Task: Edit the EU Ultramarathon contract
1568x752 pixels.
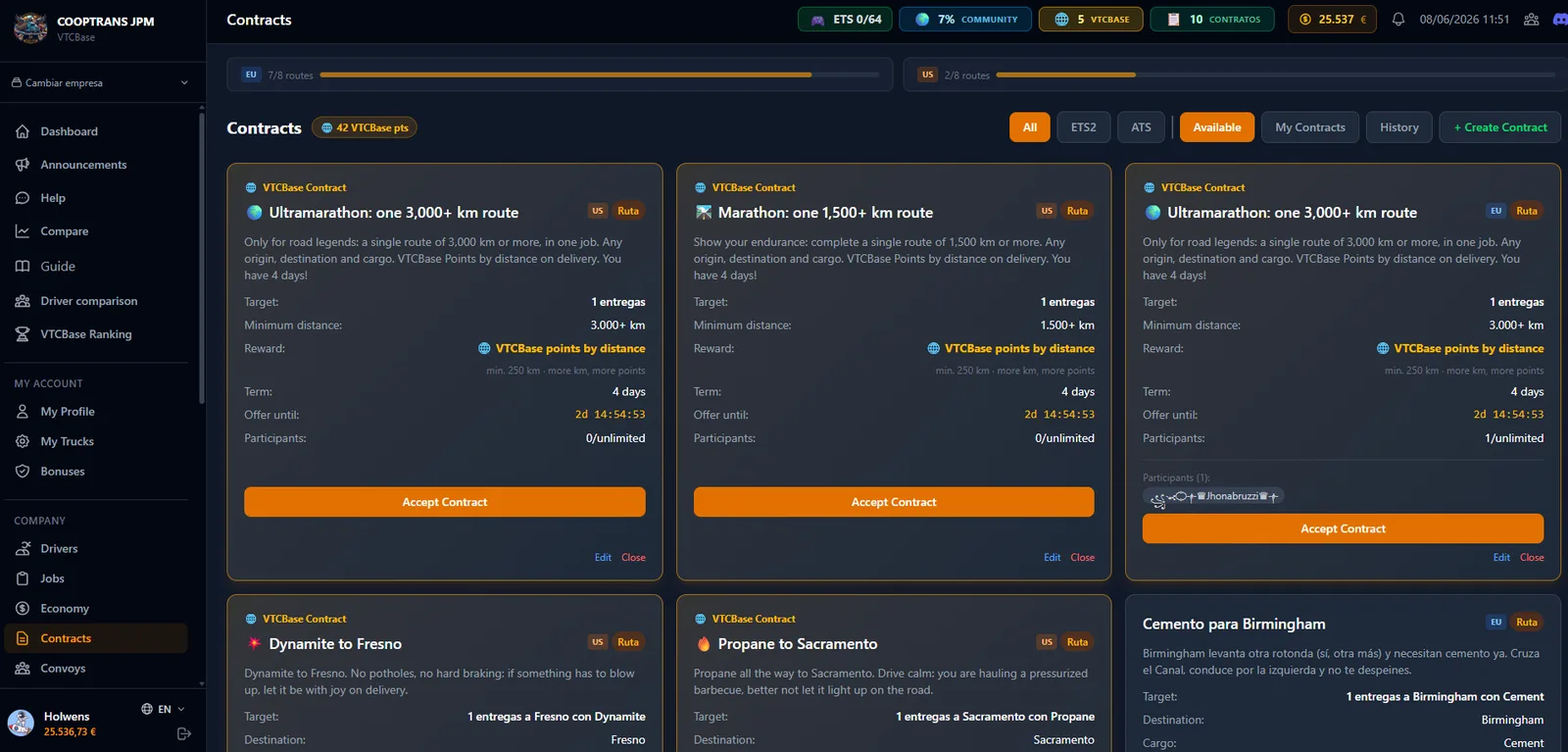Action: coord(1501,558)
